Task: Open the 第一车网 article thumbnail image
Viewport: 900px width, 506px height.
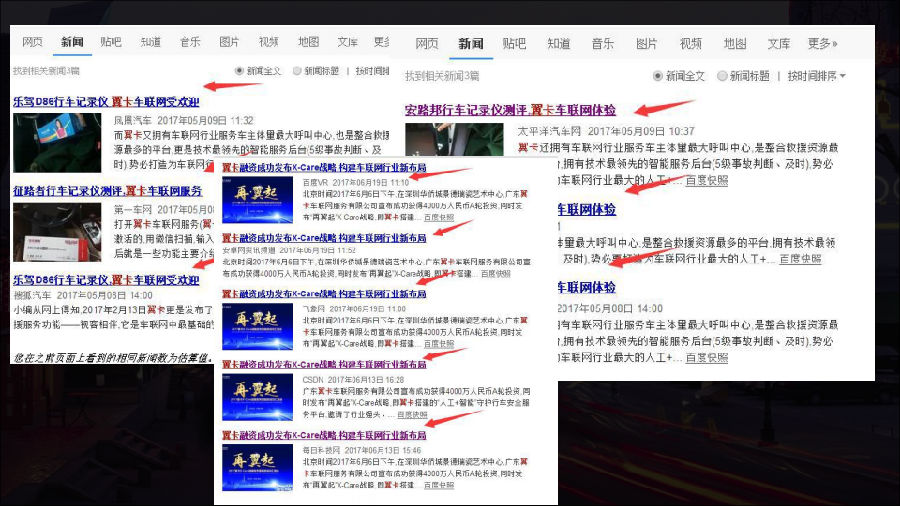Action: (x=57, y=232)
